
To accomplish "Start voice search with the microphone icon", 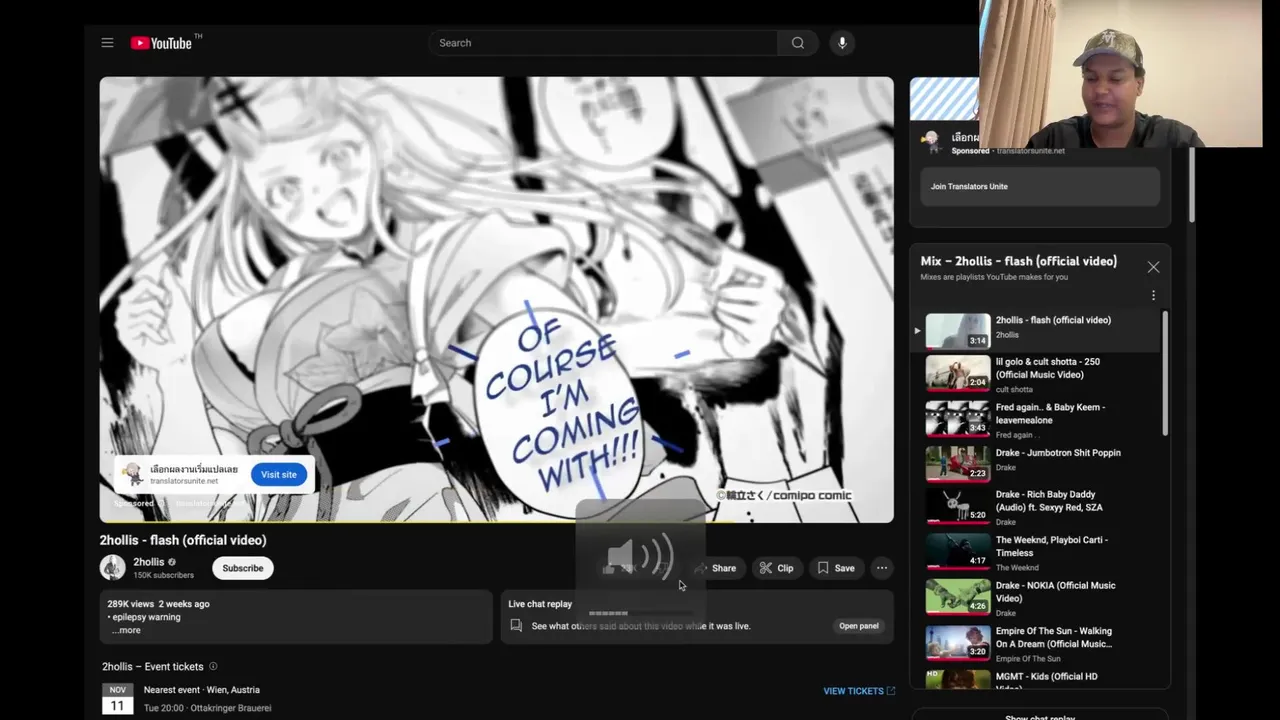I will [x=842, y=43].
